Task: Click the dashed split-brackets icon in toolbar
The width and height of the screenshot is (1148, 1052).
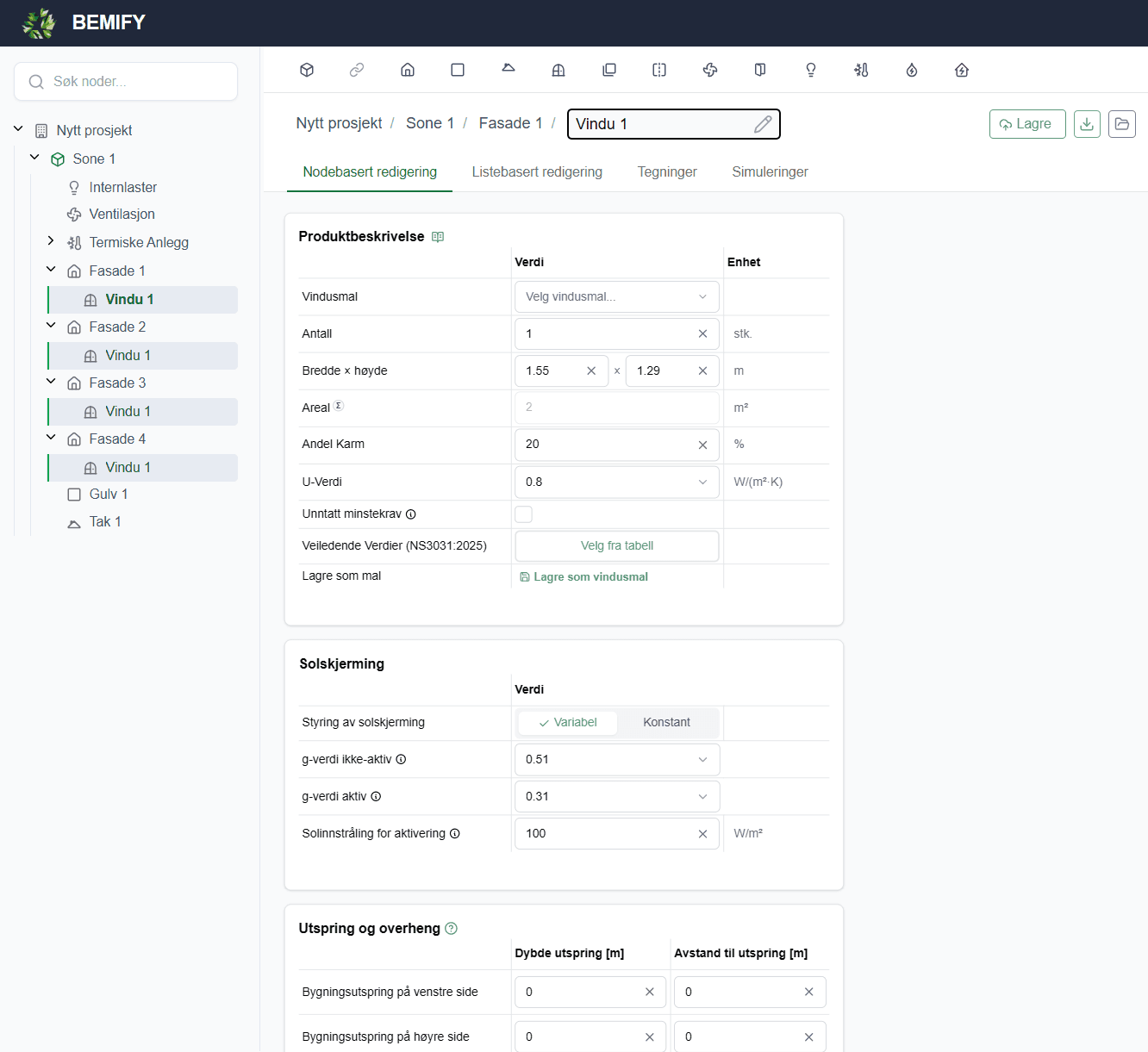Action: pyautogui.click(x=659, y=70)
